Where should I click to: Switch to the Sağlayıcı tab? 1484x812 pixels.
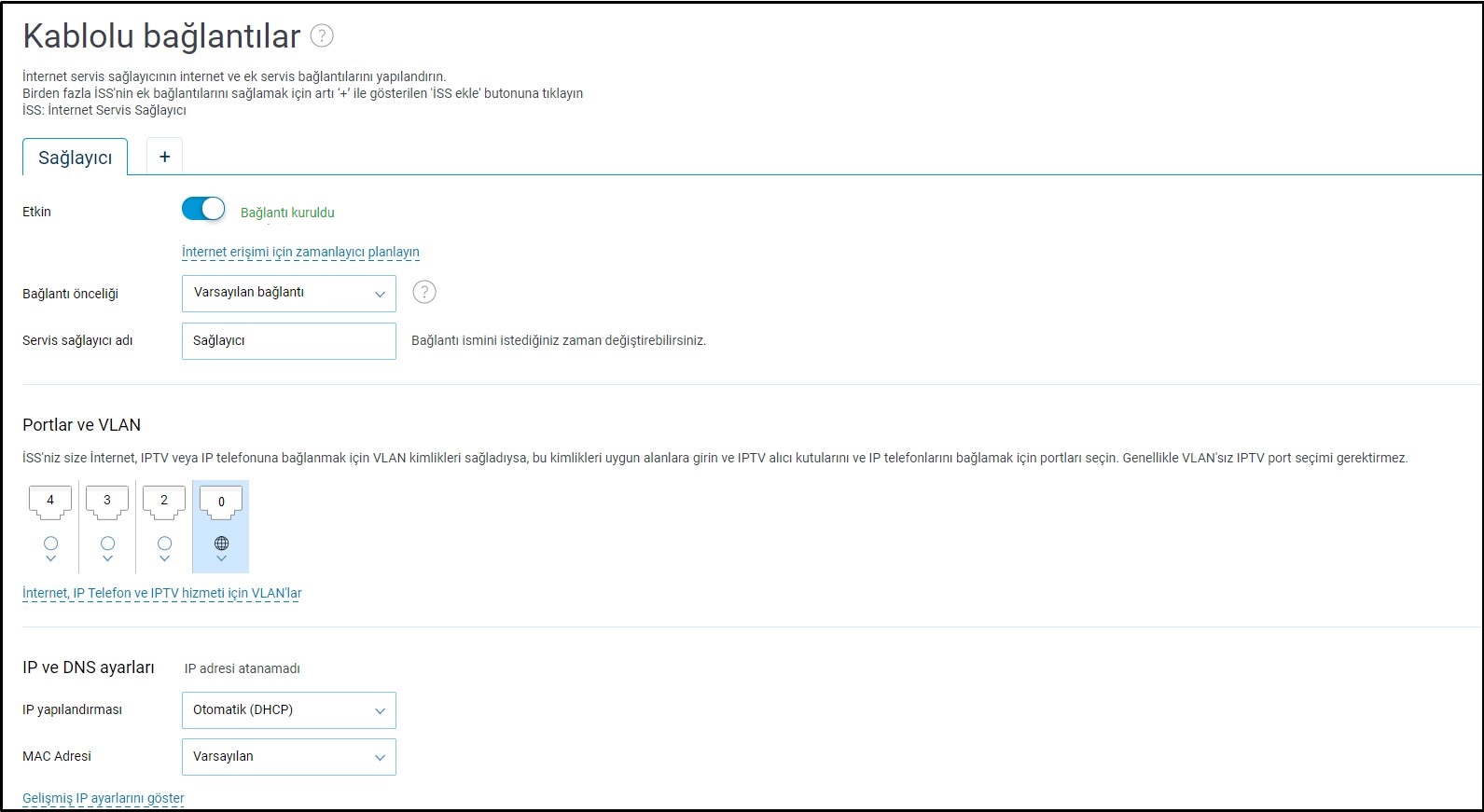tap(75, 158)
